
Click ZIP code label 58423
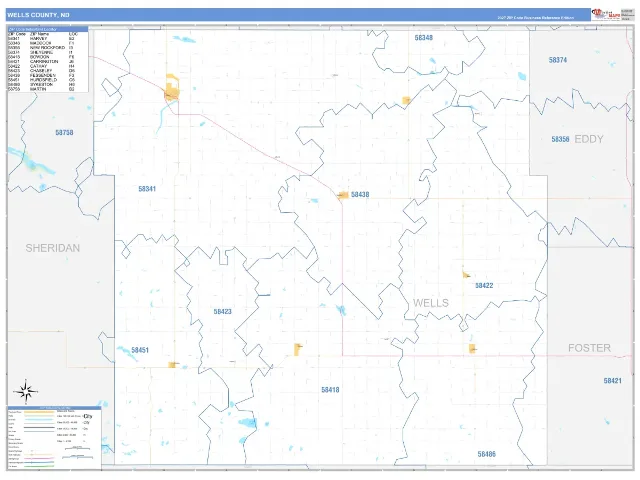tap(222, 312)
